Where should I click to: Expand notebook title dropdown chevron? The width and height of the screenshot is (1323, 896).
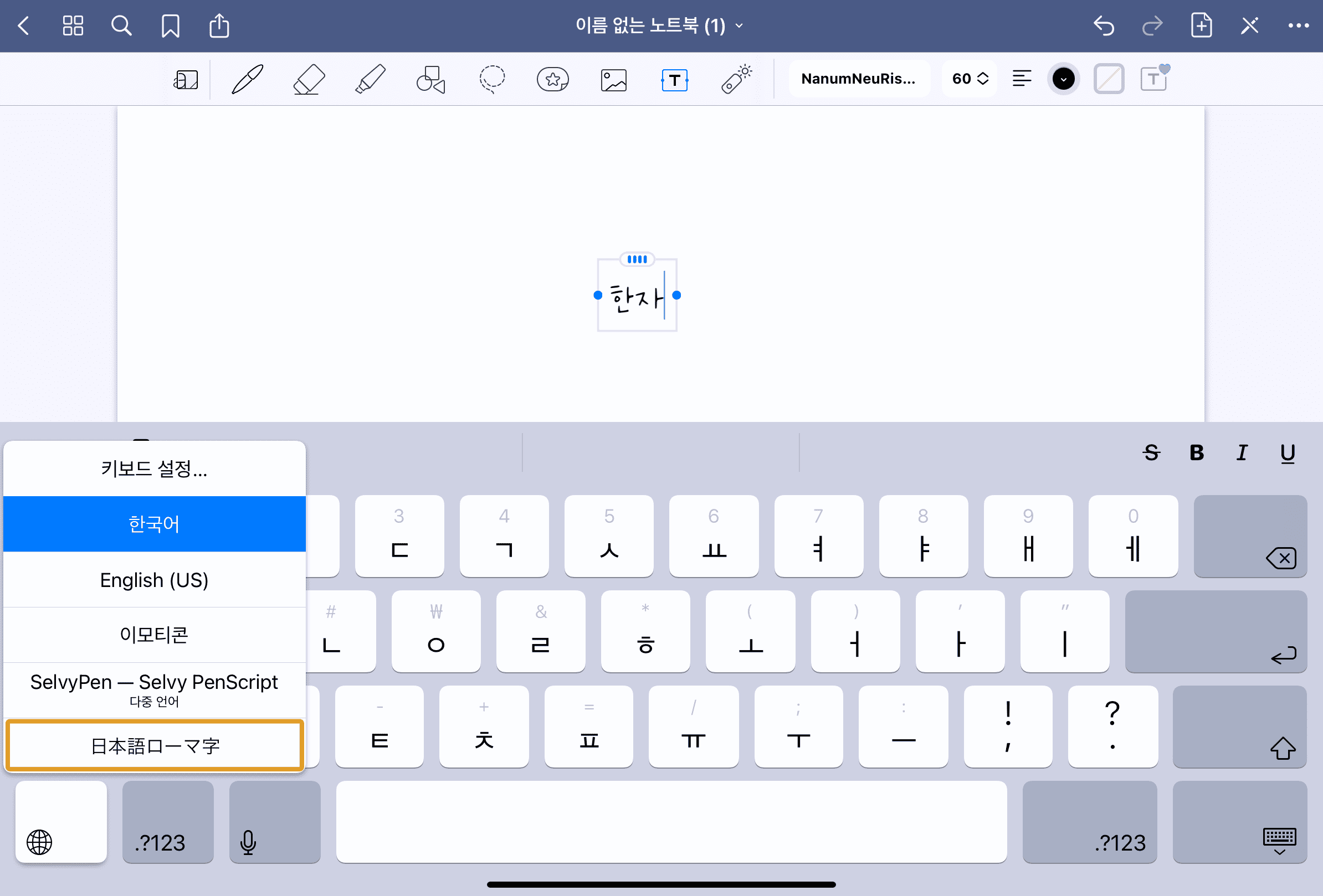pos(739,25)
